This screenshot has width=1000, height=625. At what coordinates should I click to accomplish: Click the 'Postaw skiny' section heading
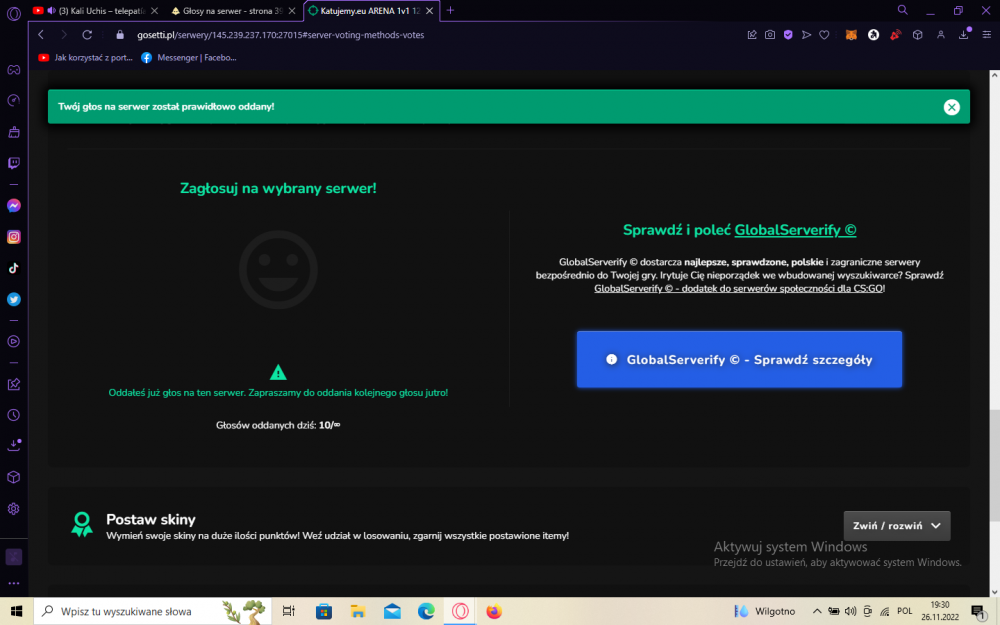151,519
